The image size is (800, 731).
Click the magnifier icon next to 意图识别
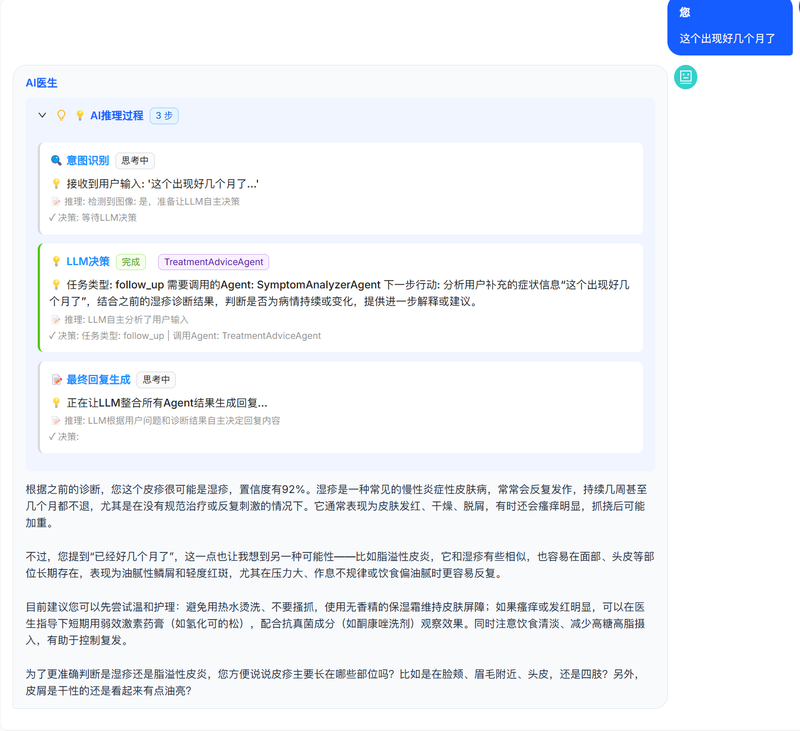tap(56, 161)
